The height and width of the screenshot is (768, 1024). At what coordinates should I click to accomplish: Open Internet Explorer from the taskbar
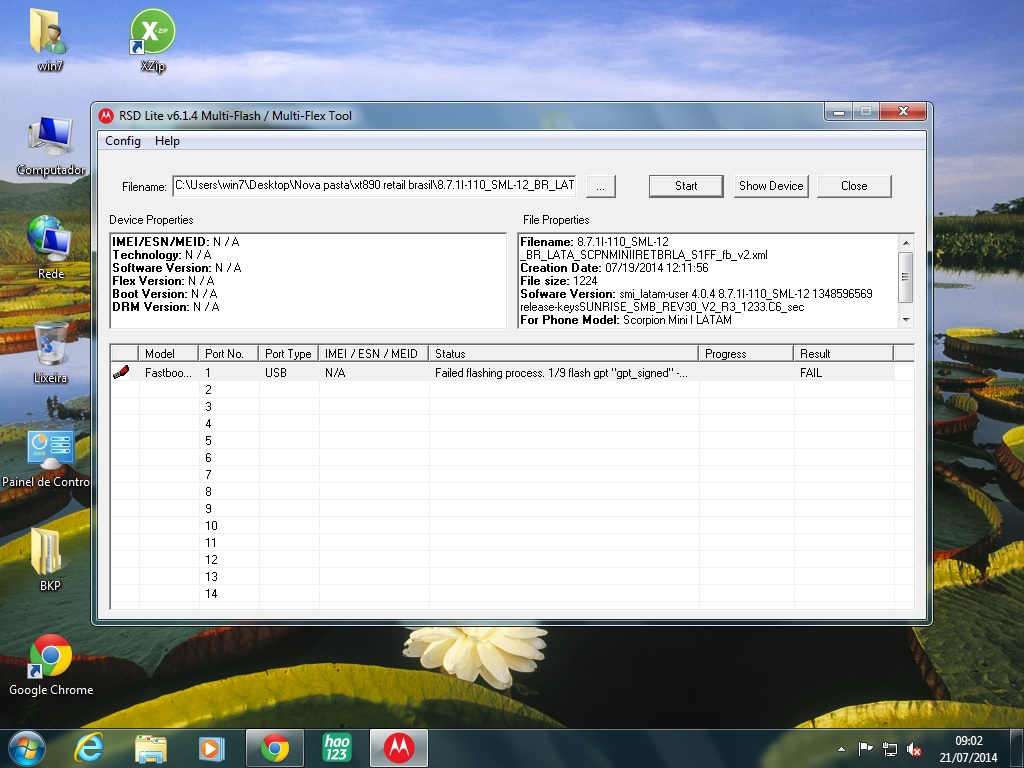coord(89,747)
